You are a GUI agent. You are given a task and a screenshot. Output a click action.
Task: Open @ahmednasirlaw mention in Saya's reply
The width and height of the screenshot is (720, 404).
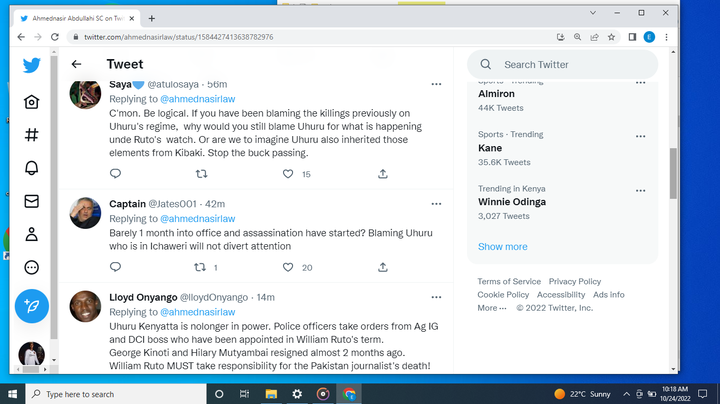pyautogui.click(x=198, y=99)
